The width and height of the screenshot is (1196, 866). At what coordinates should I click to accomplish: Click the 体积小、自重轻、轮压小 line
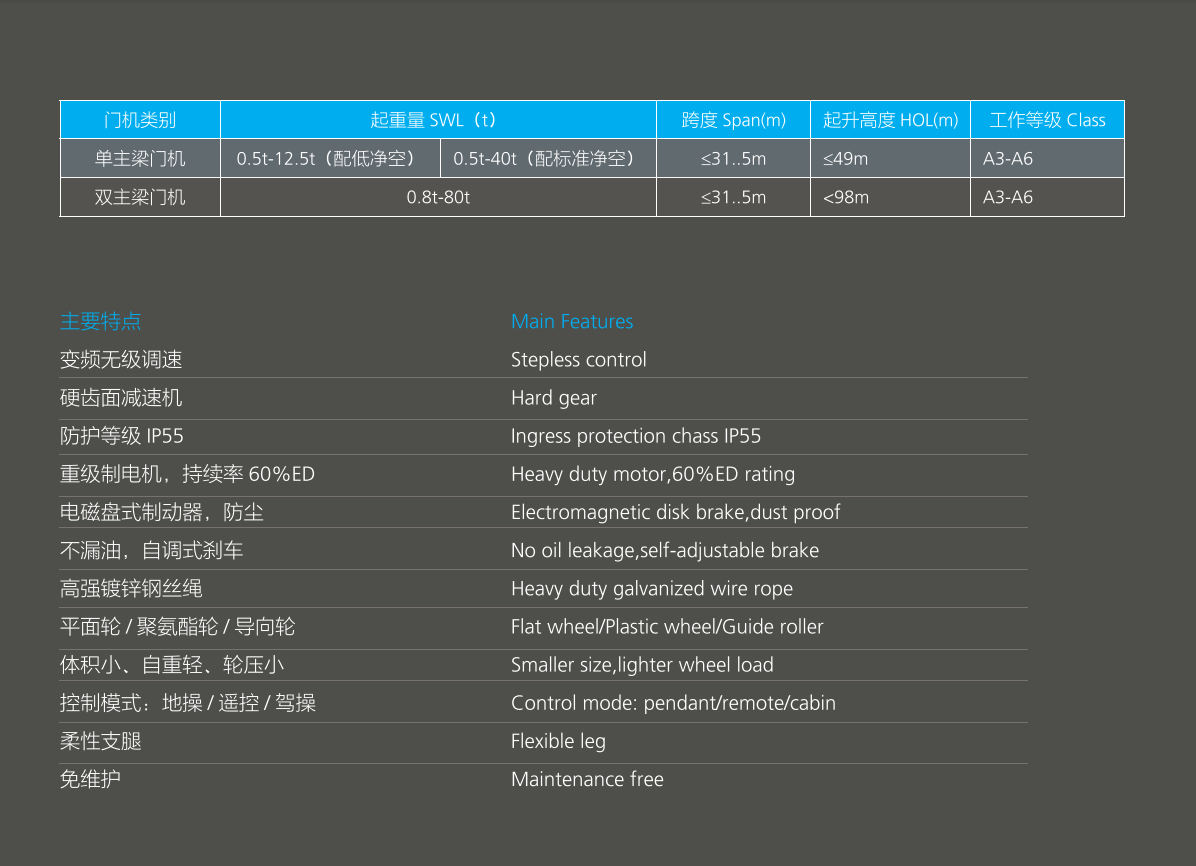(x=172, y=665)
